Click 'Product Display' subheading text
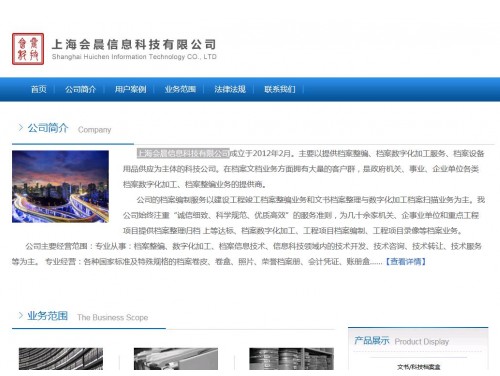Image resolution: width=500 pixels, height=376 pixels. point(422,342)
